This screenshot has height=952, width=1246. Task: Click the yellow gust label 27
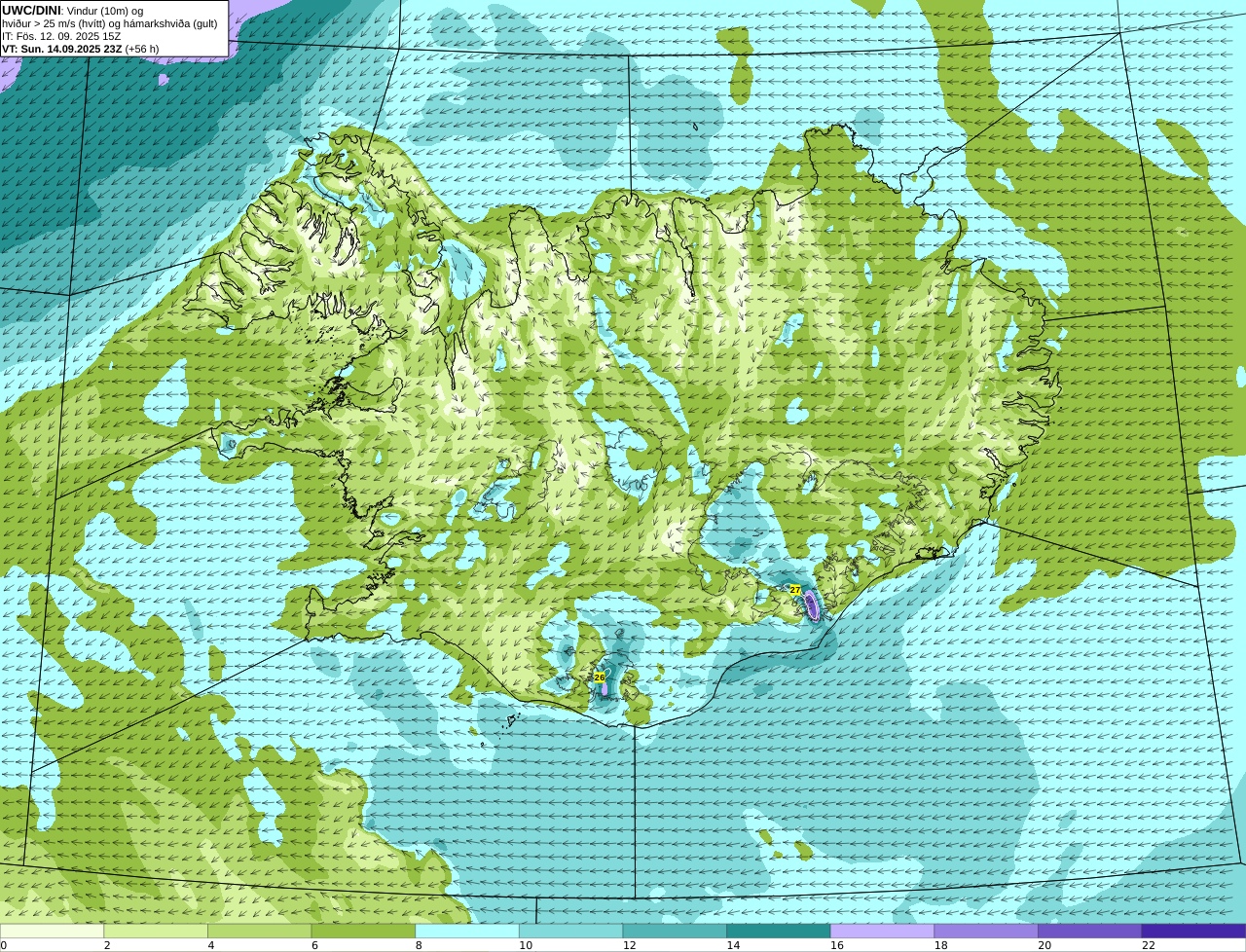pos(795,590)
